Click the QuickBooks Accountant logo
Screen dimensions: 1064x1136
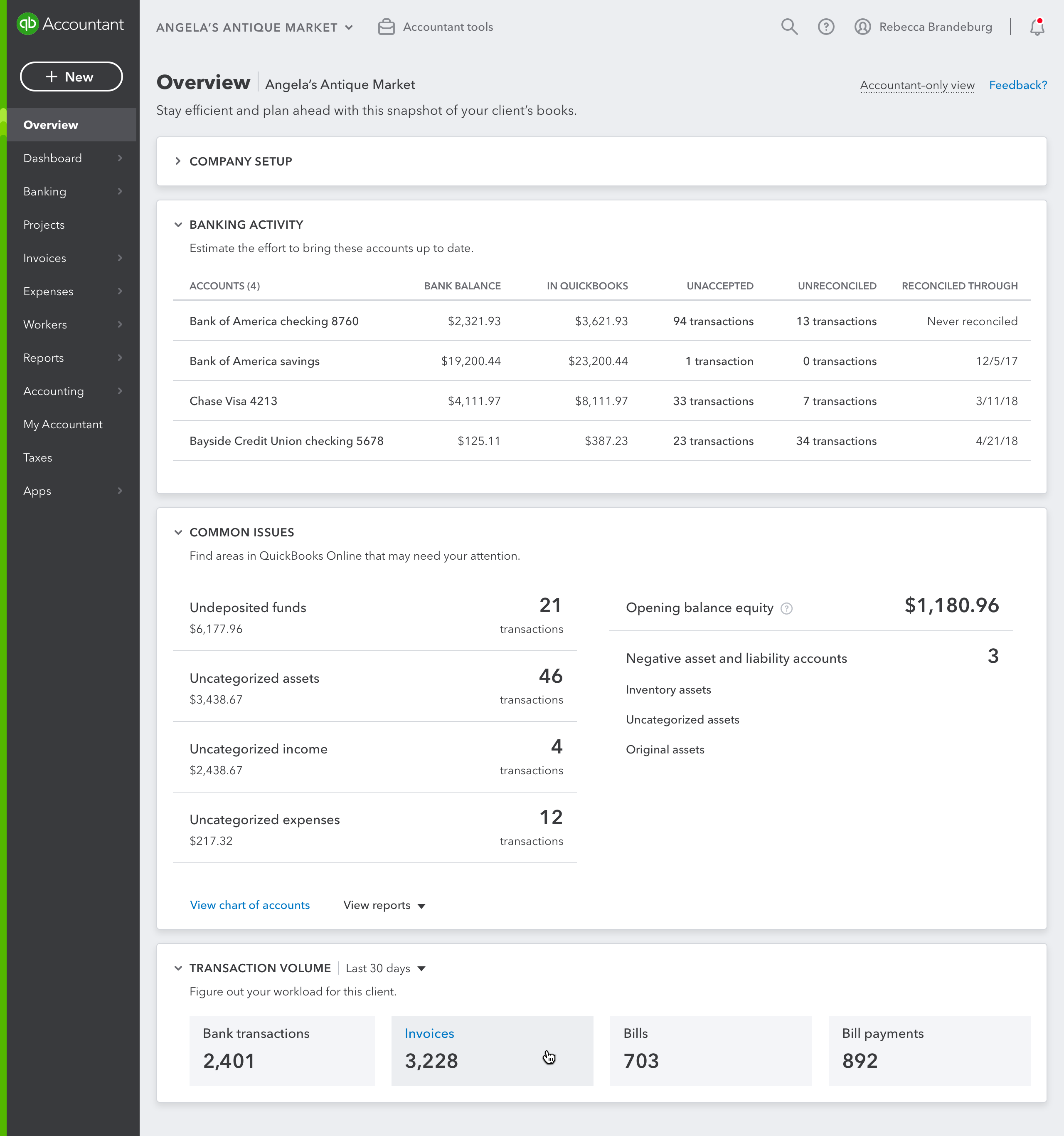coord(70,24)
